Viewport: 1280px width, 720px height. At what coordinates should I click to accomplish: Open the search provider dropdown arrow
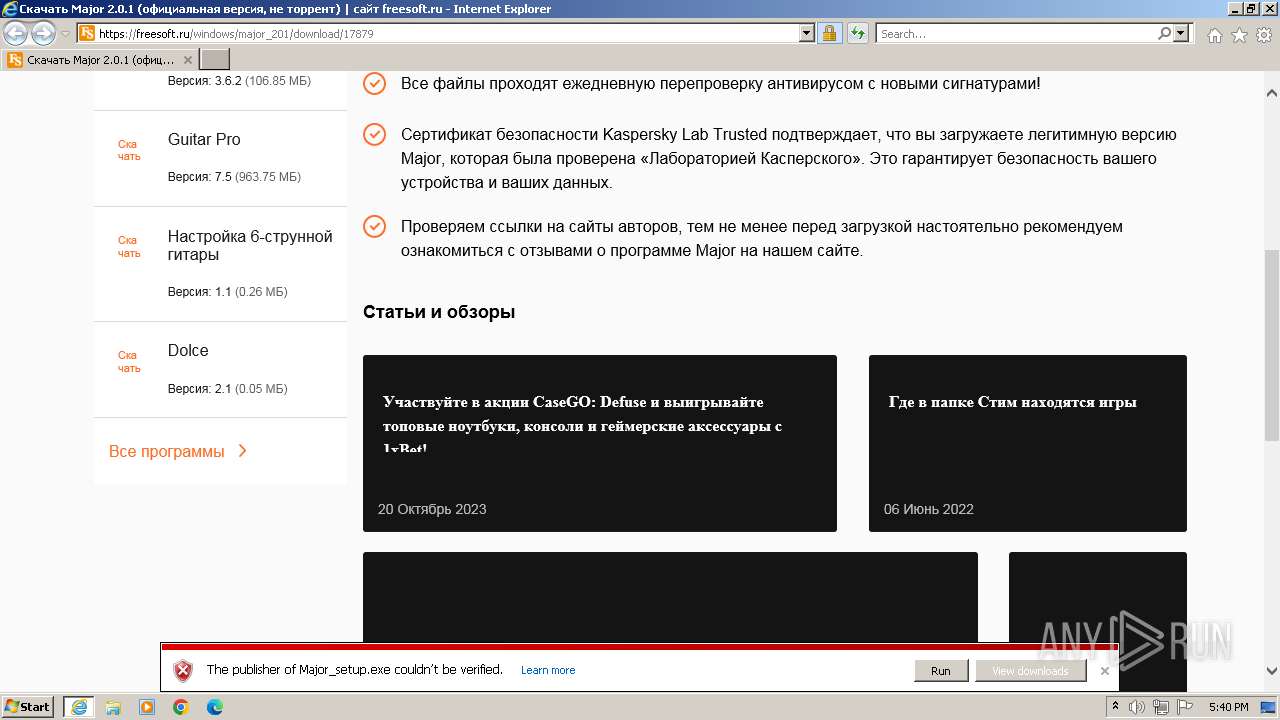(x=1181, y=33)
